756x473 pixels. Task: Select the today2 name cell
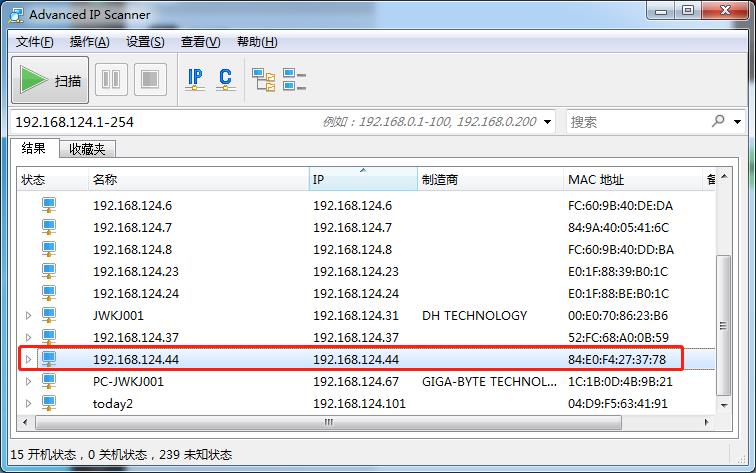coord(113,404)
